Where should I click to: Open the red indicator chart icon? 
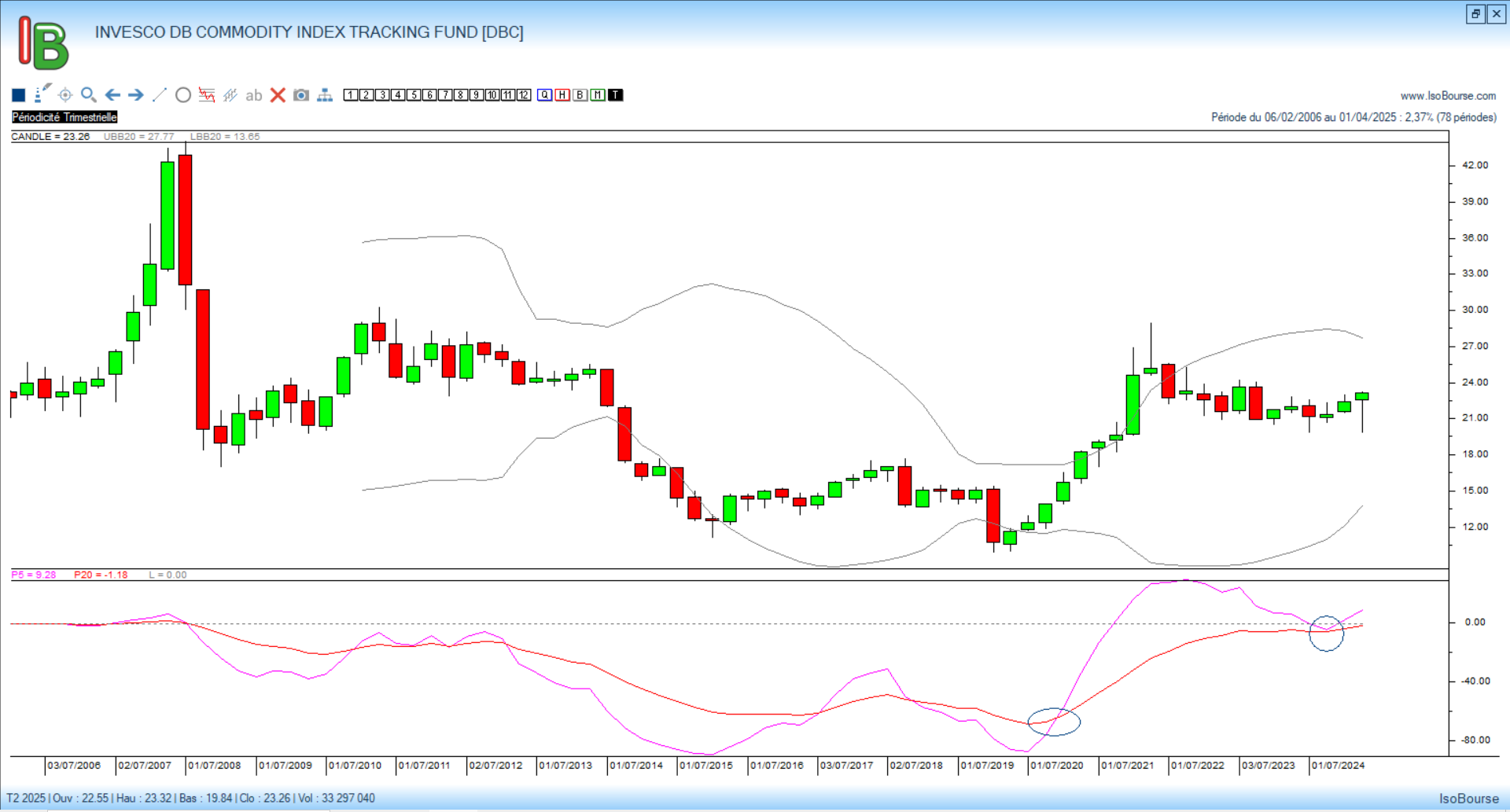coord(207,95)
